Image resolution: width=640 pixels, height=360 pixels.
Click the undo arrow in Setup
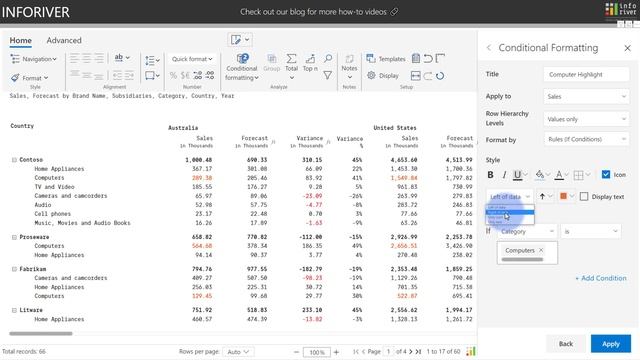(428, 58)
